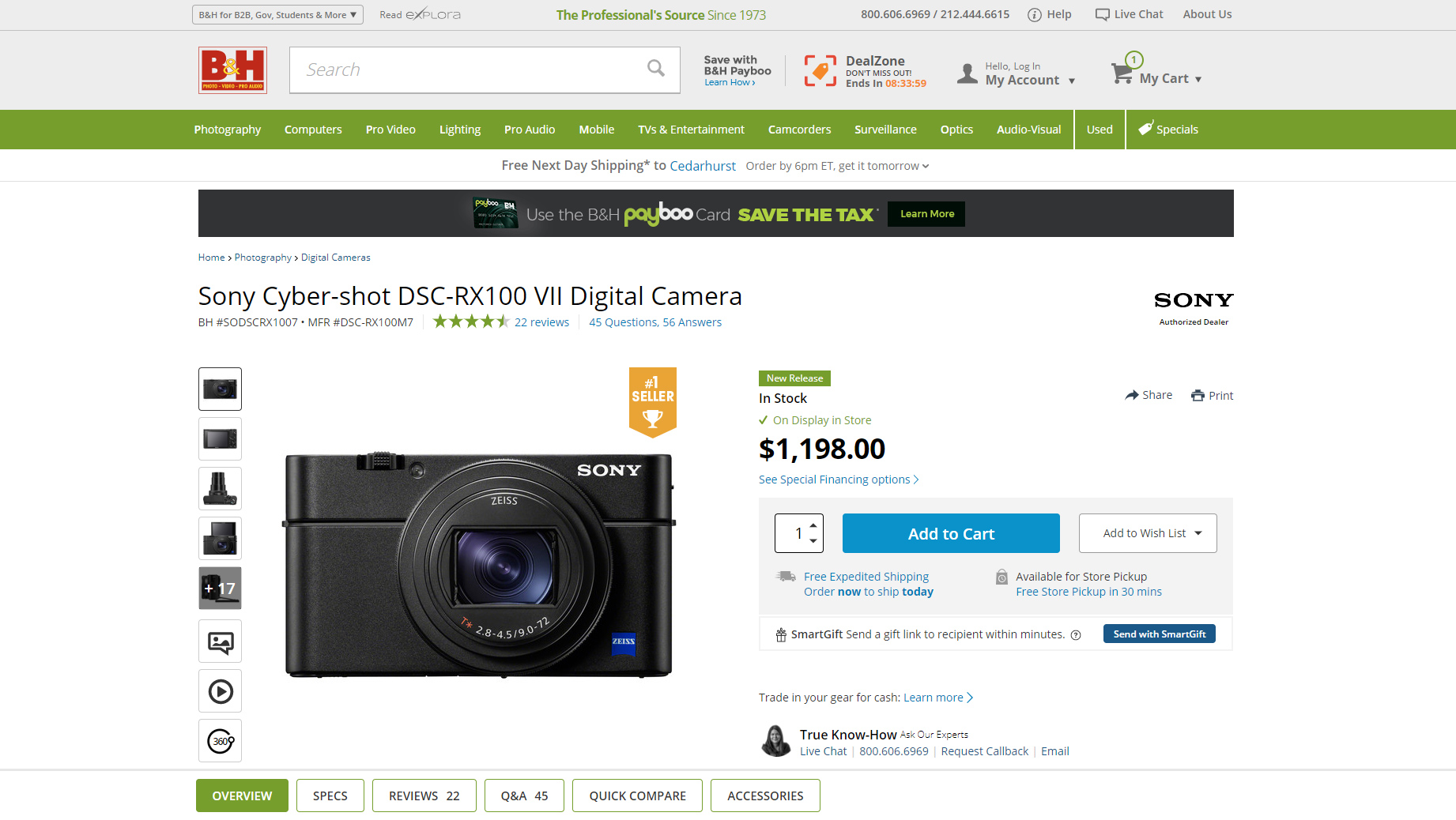The width and height of the screenshot is (1456, 820).
Task: Open the +17 more images thumbnail
Action: (220, 588)
